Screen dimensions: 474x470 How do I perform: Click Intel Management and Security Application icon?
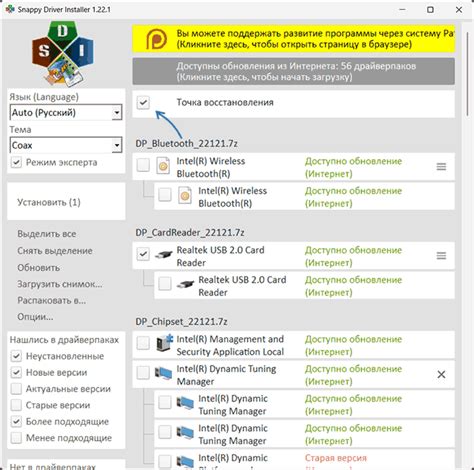pyautogui.click(x=164, y=343)
